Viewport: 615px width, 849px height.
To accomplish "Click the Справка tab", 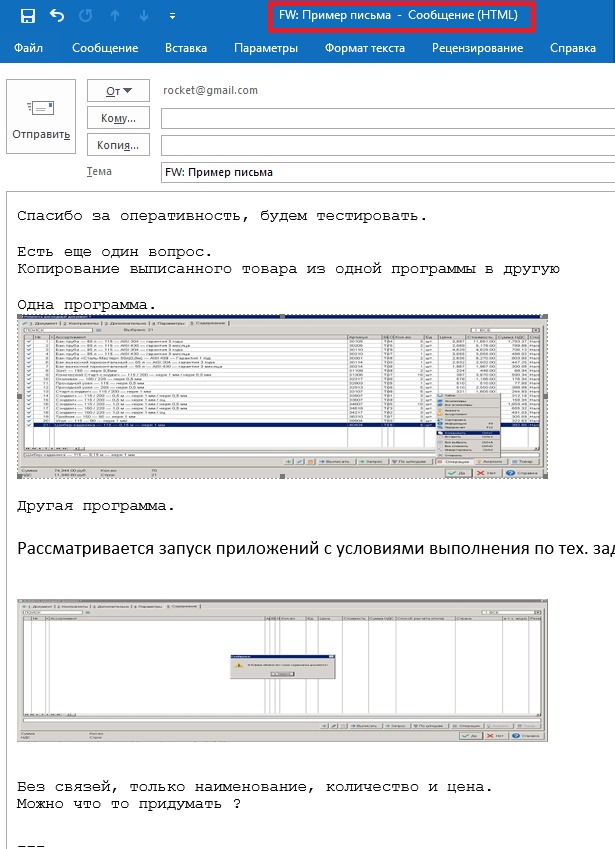I will 573,48.
